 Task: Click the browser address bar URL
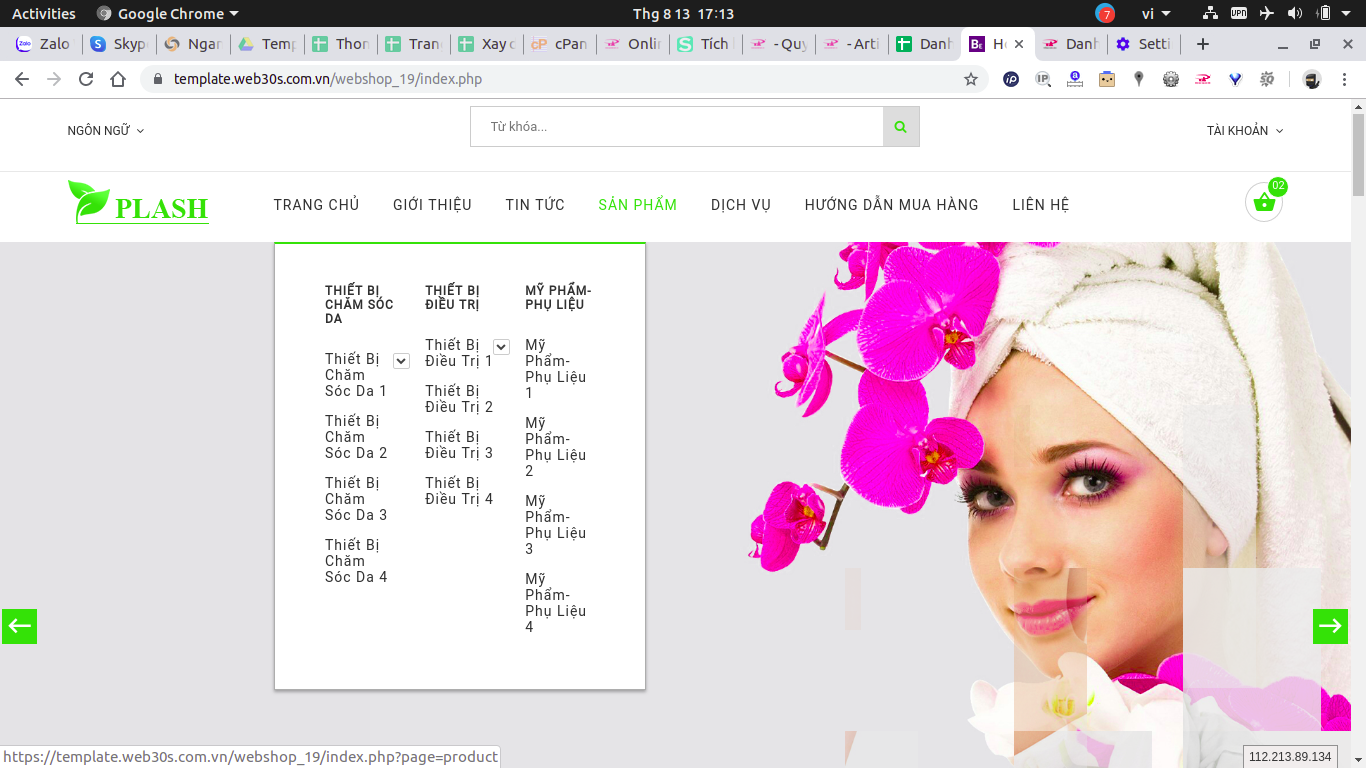click(328, 79)
